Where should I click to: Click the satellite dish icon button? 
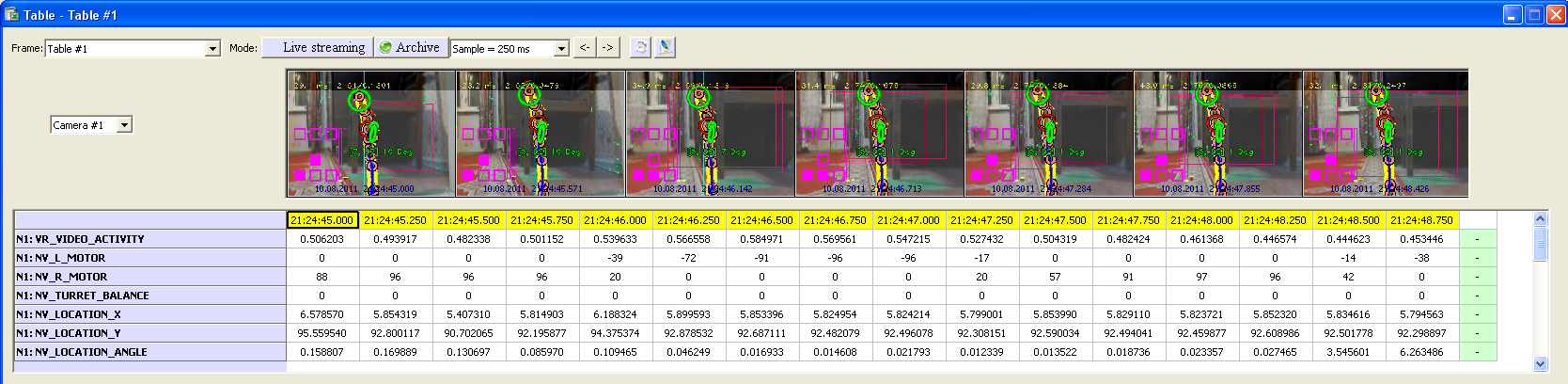[x=665, y=47]
